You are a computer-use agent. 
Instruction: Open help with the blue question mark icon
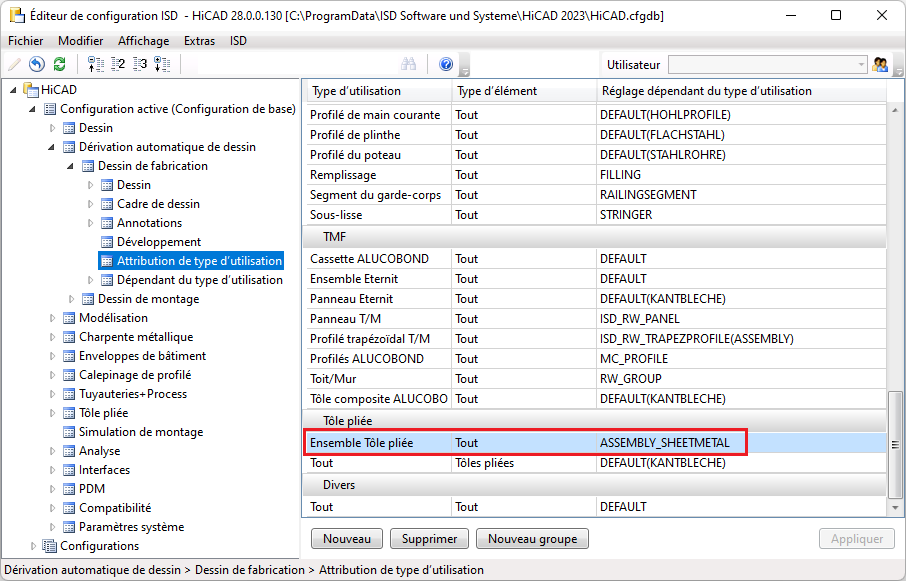point(446,64)
